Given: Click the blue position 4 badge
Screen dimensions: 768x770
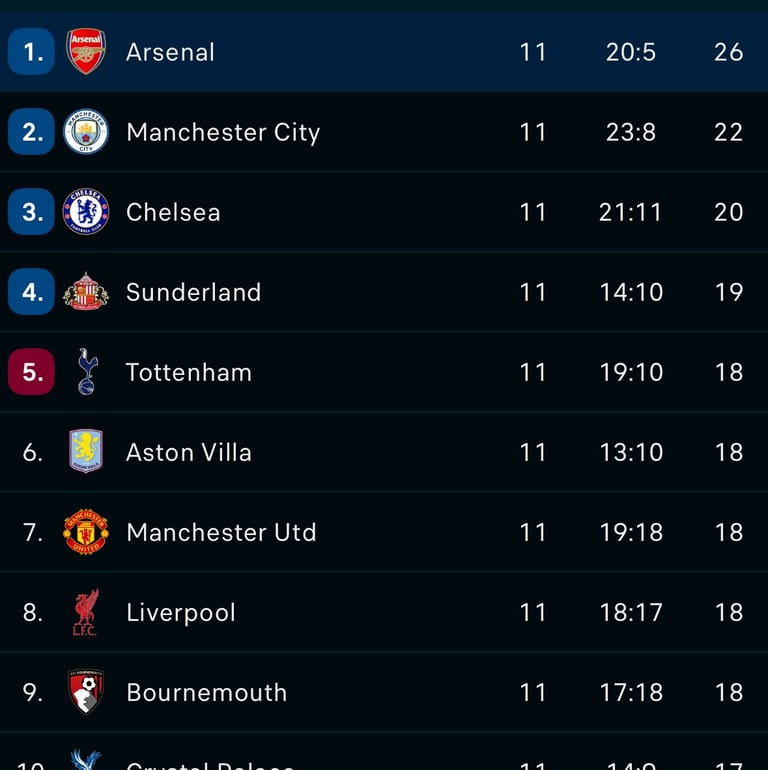Looking at the screenshot, I should (x=32, y=292).
